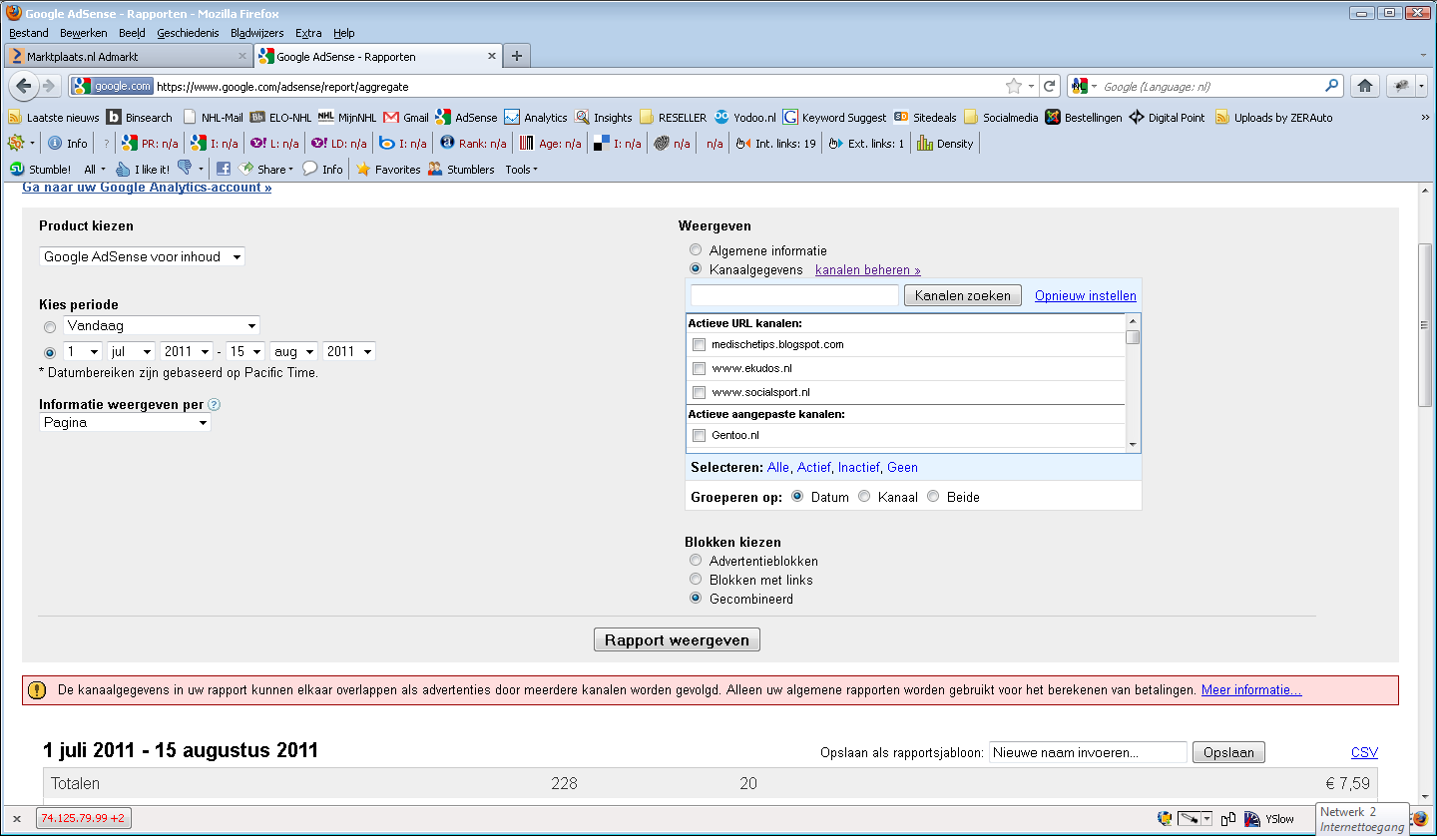Open the AdSense bookmark
1437x840 pixels.
[x=466, y=118]
